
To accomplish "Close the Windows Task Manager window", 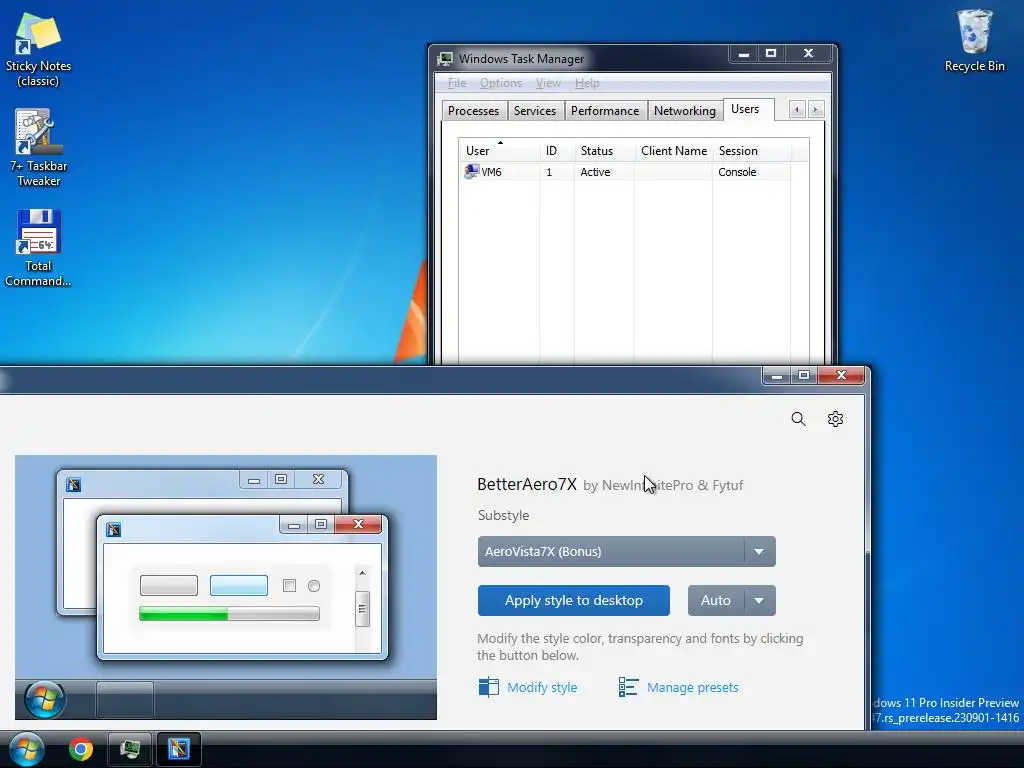I will coord(808,54).
